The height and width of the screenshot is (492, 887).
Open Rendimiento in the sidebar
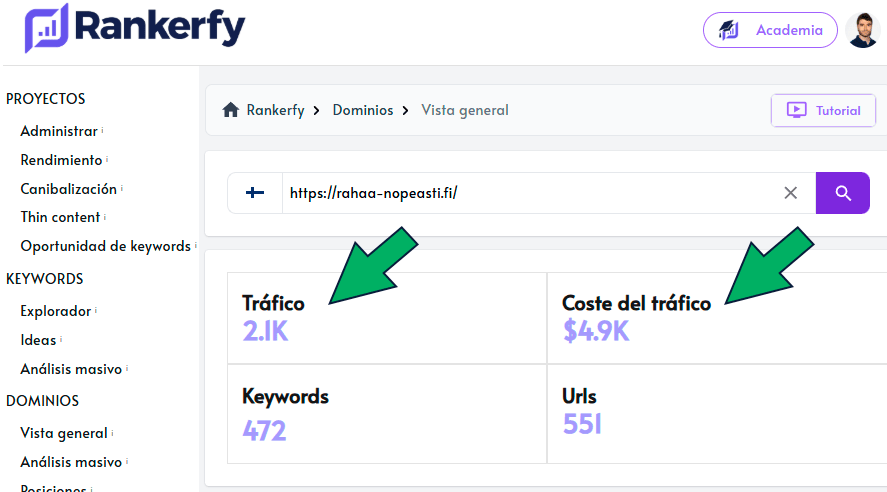pos(61,160)
